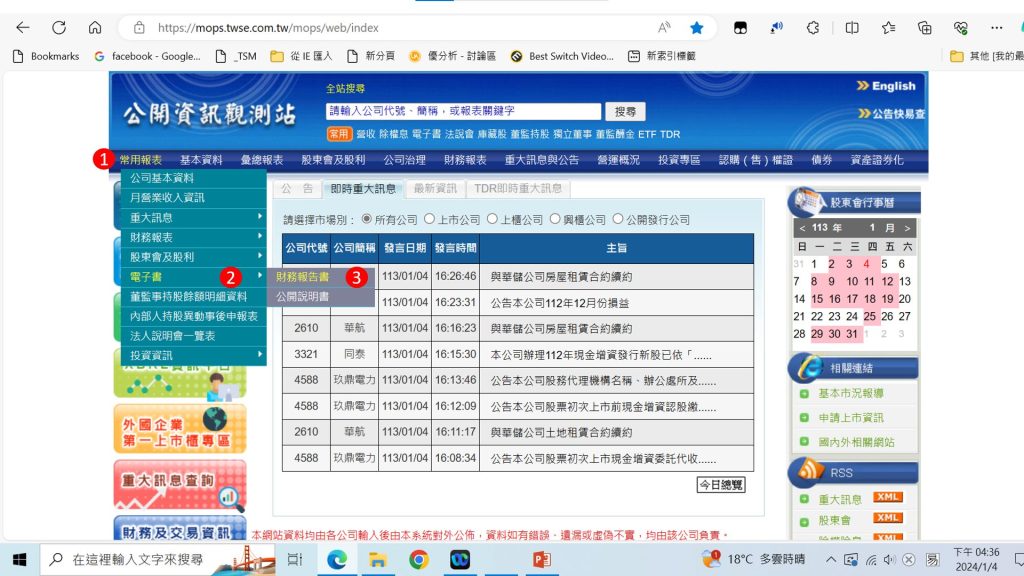Open the 外國企業第一上市櫃專區 banner
The image size is (1024, 576).
(x=180, y=429)
